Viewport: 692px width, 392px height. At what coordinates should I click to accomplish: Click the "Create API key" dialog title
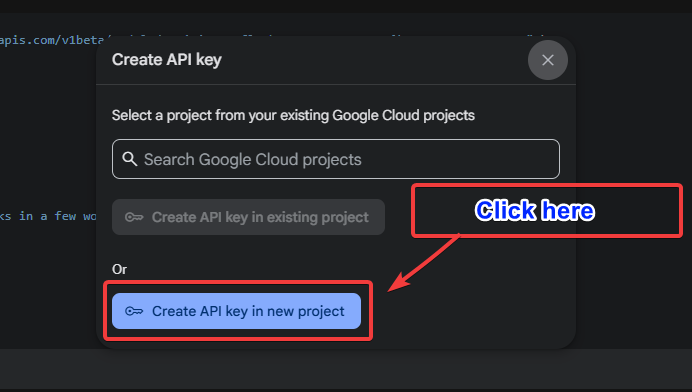click(x=166, y=60)
